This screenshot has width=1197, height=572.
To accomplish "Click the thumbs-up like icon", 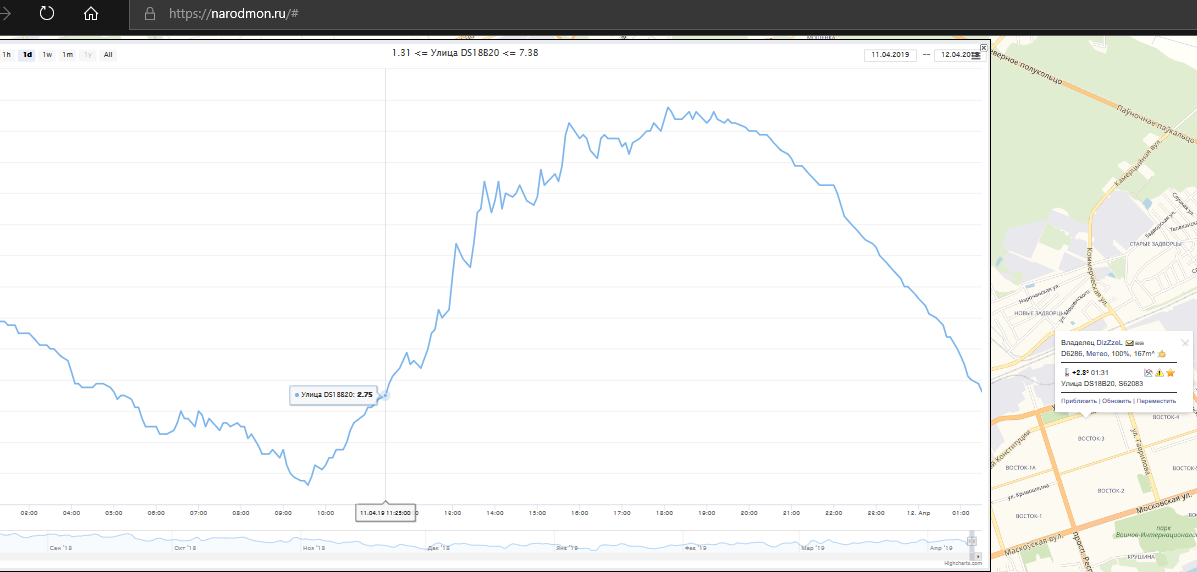I will coord(1162,354).
